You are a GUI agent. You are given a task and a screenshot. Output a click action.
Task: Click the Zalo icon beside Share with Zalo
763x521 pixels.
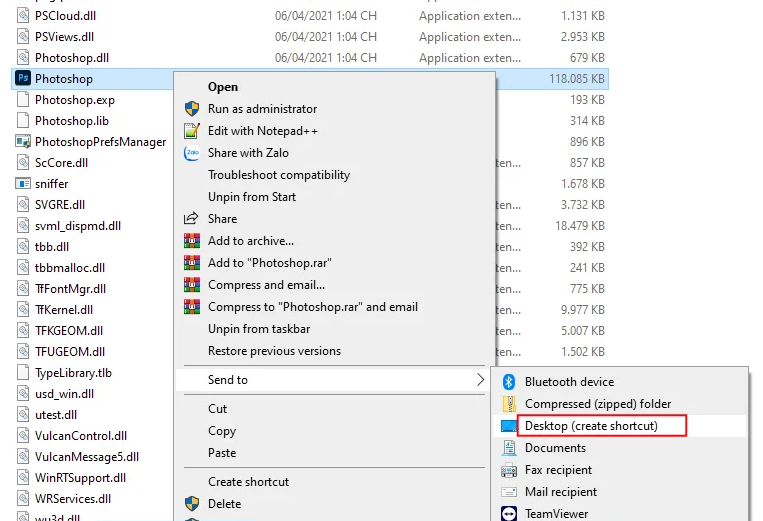coord(191,153)
